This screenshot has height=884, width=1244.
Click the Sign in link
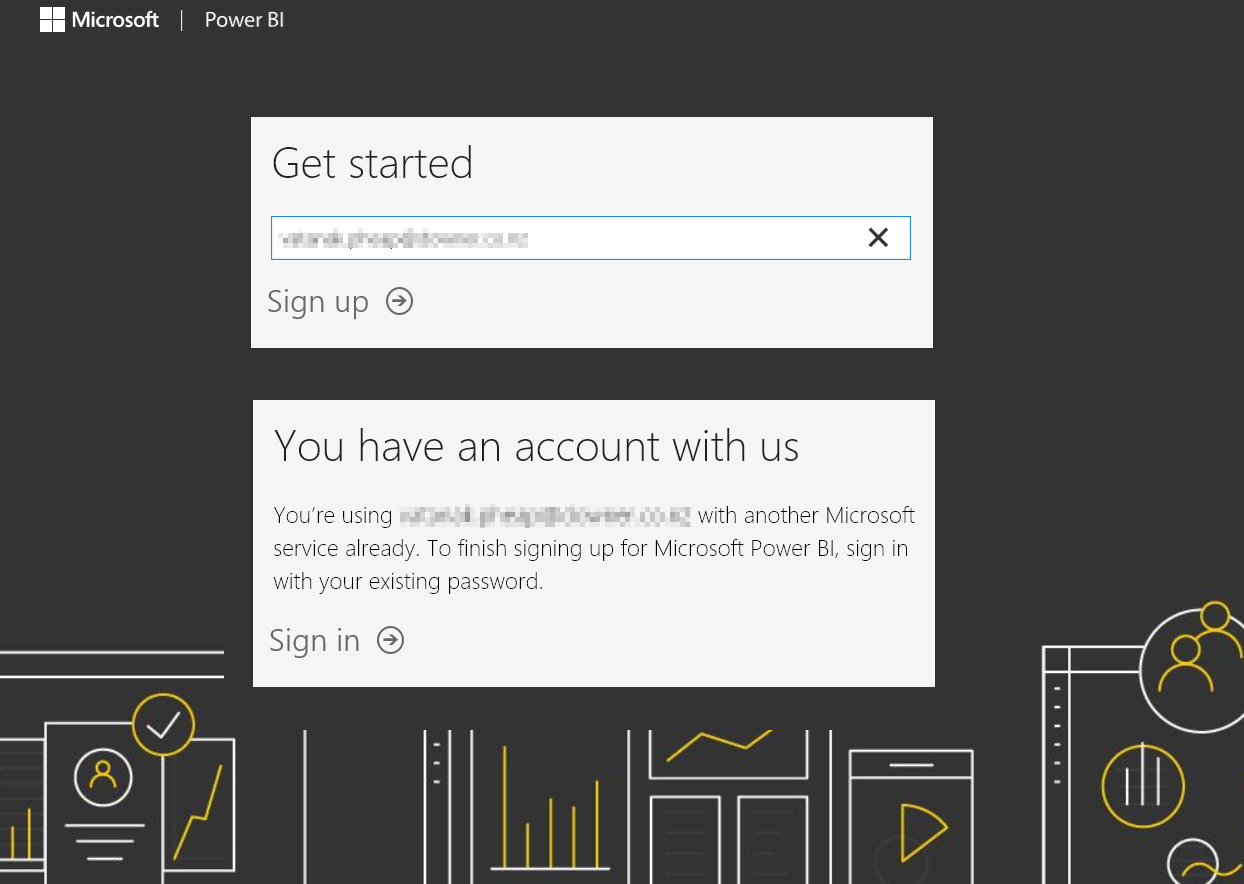pos(314,640)
